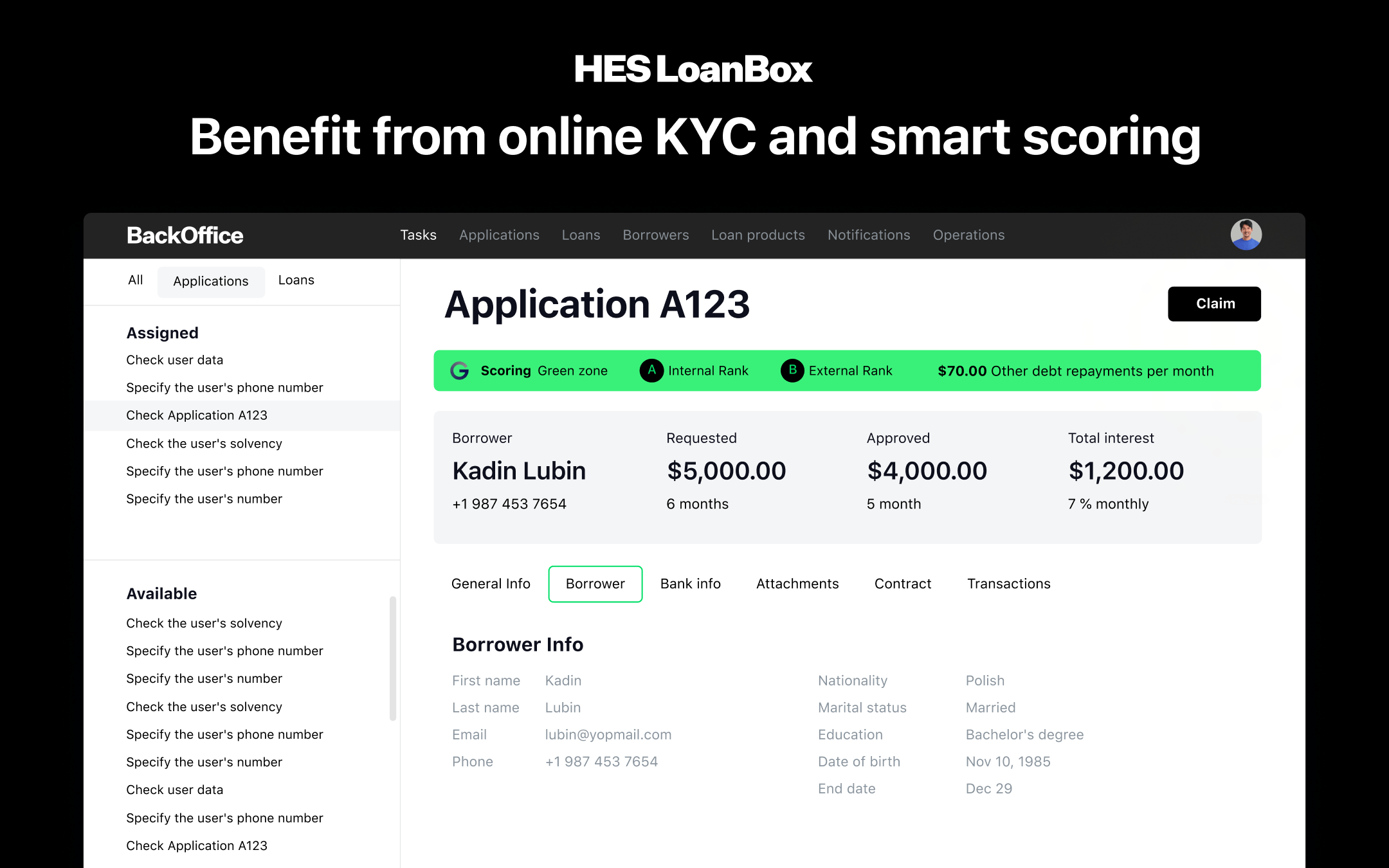Filter sidebar tasks by Loans
This screenshot has width=1389, height=868.
296,280
